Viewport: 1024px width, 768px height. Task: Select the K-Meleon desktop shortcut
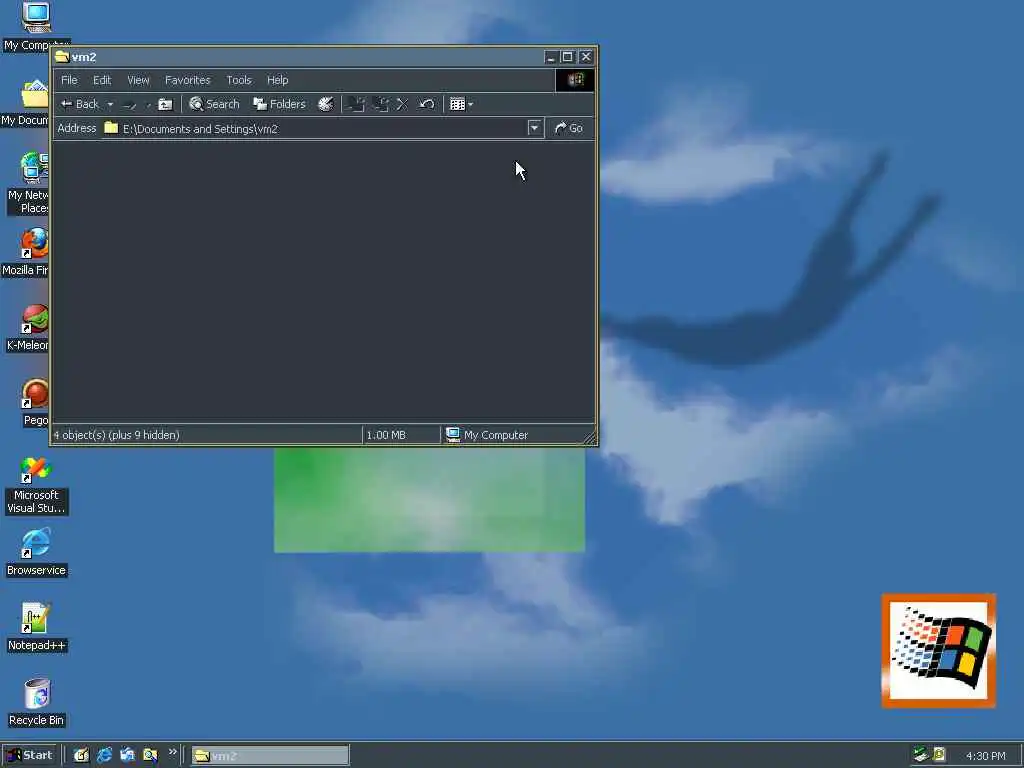(27, 328)
